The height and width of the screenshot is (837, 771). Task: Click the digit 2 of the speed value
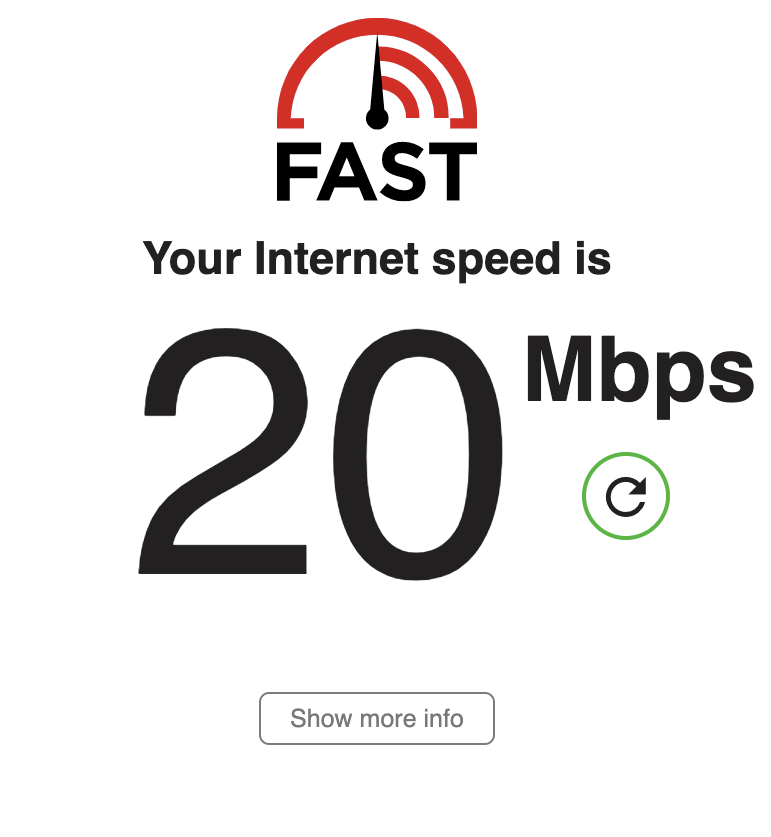tap(223, 451)
